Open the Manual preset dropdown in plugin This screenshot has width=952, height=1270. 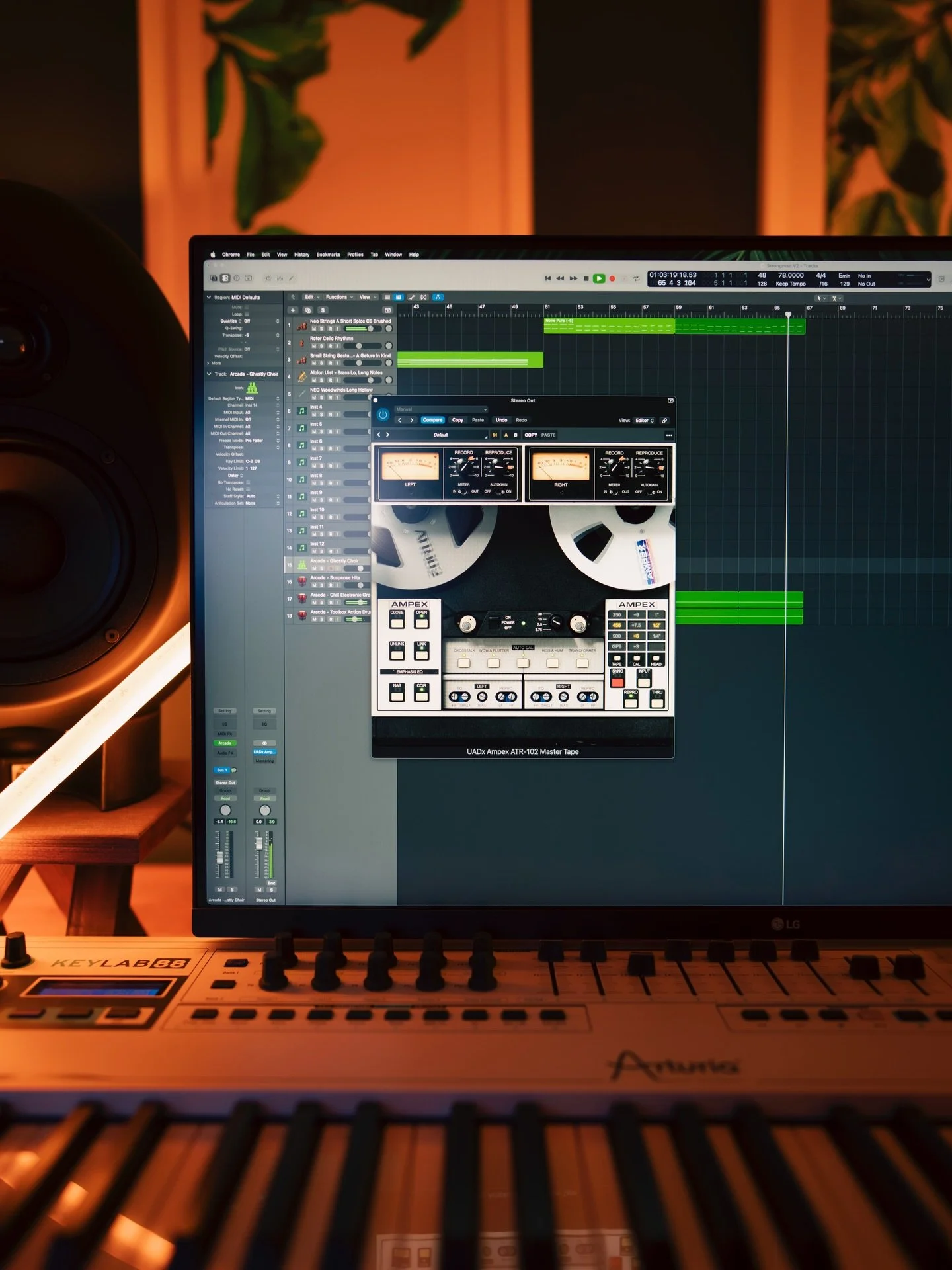click(x=441, y=409)
